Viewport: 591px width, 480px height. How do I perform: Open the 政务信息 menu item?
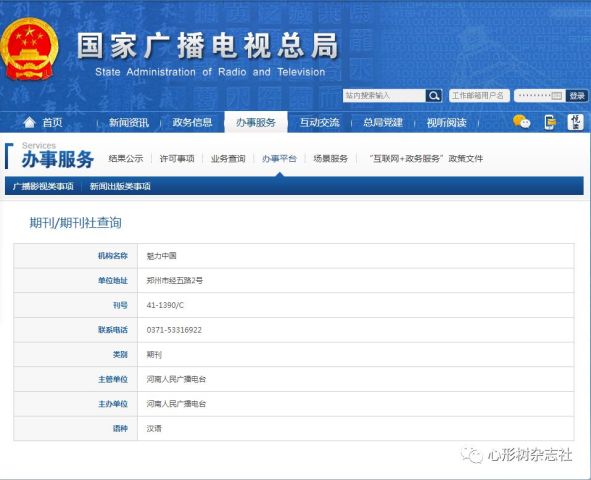point(192,122)
